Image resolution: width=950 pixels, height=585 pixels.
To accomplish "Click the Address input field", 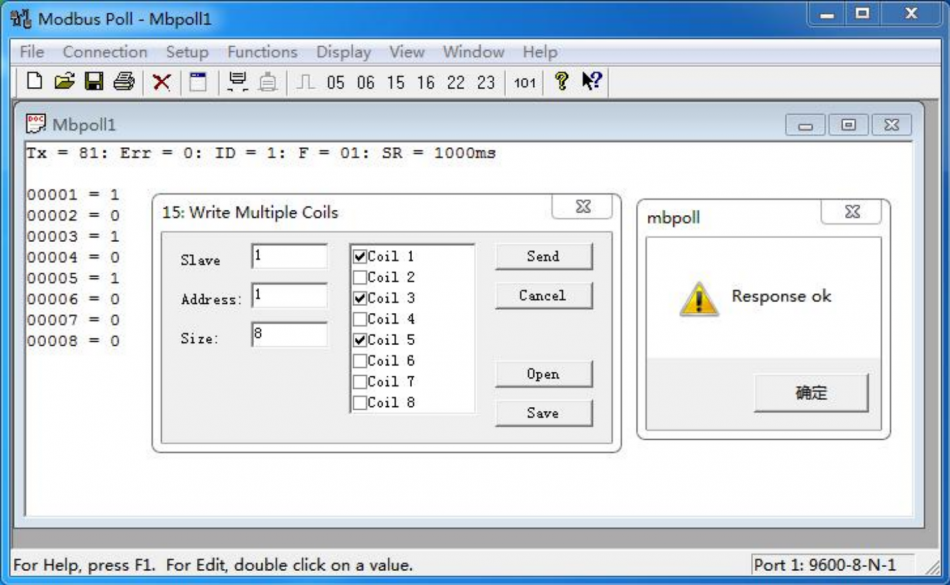I will [x=290, y=296].
